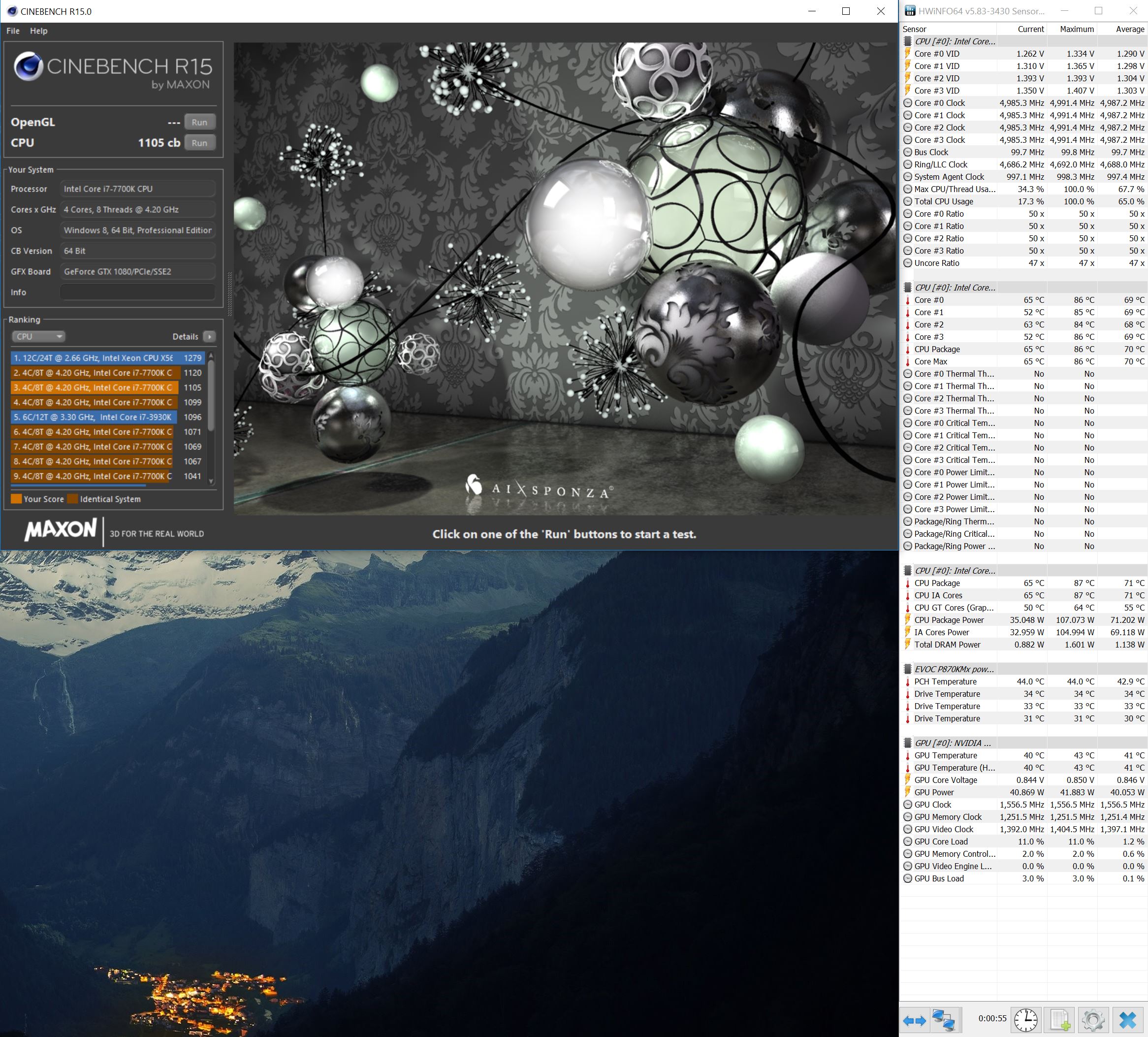
Task: Select the CPU IA Cores temperature row
Action: (1024, 596)
